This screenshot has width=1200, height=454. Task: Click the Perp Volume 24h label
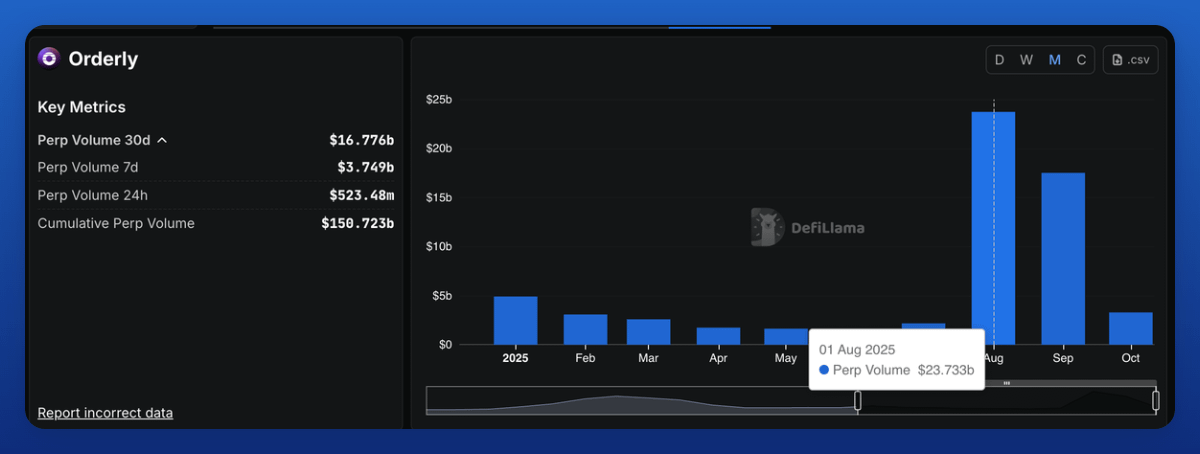coord(92,195)
